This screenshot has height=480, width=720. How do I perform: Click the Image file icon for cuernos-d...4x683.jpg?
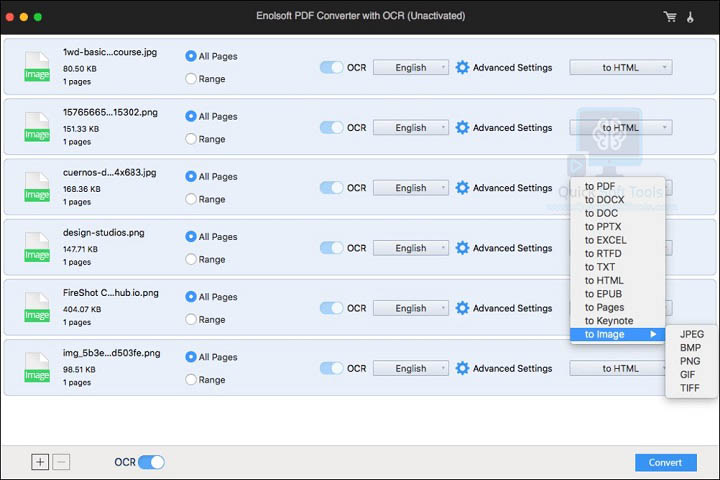[37, 187]
